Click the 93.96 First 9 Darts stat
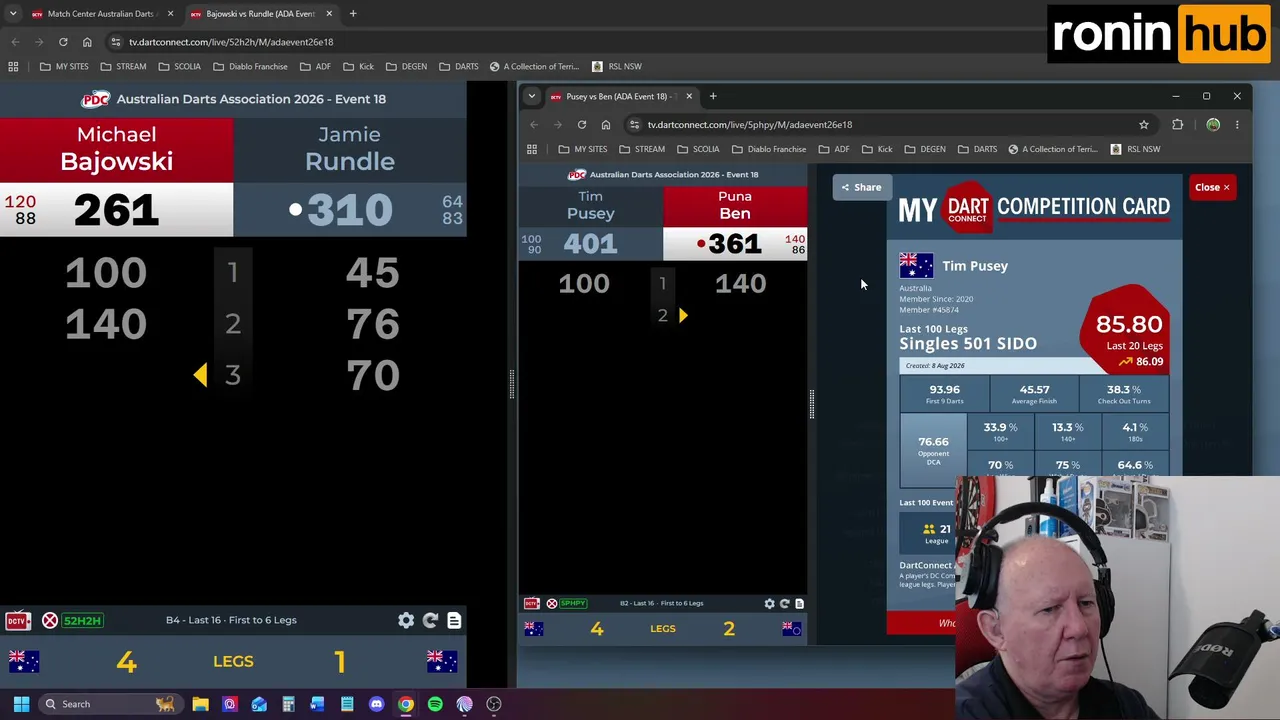1280x720 pixels. (944, 394)
